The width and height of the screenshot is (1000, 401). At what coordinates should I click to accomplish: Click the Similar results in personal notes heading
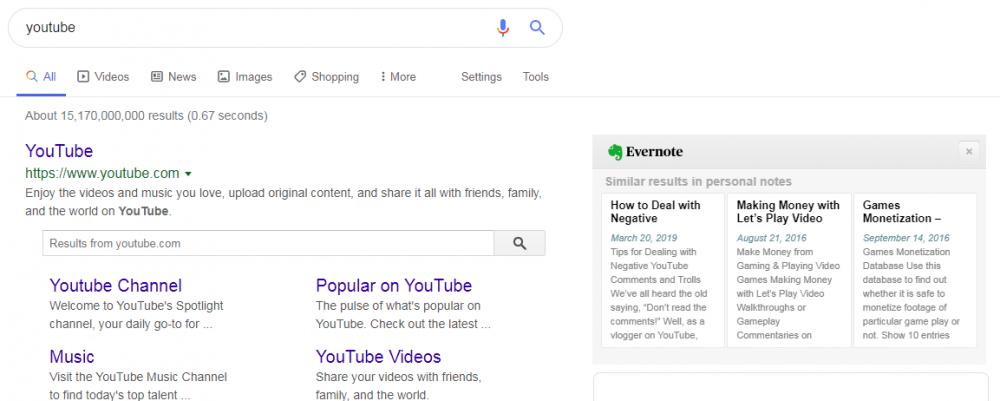click(698, 182)
